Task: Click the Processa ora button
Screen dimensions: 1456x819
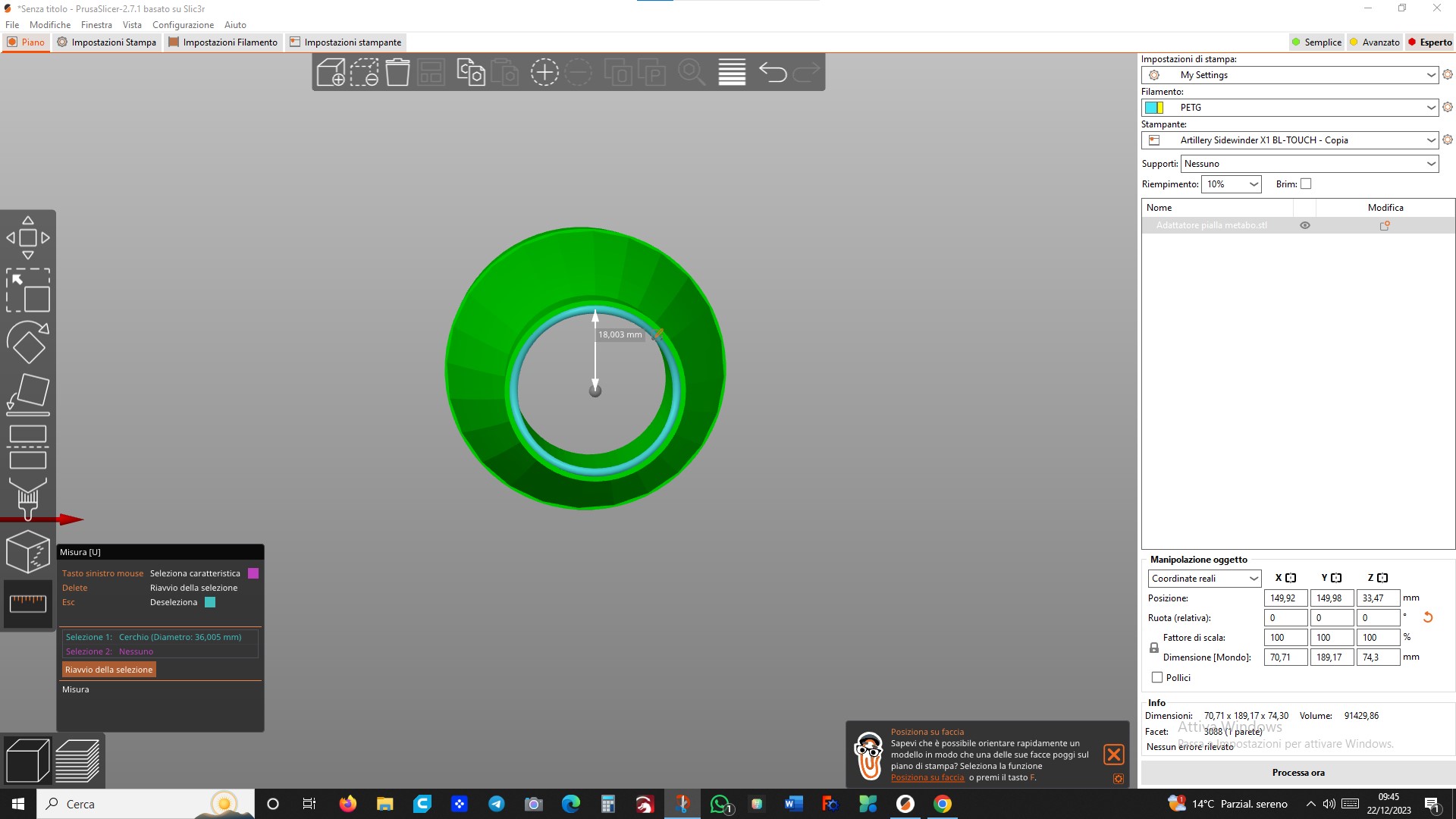Action: (1298, 772)
